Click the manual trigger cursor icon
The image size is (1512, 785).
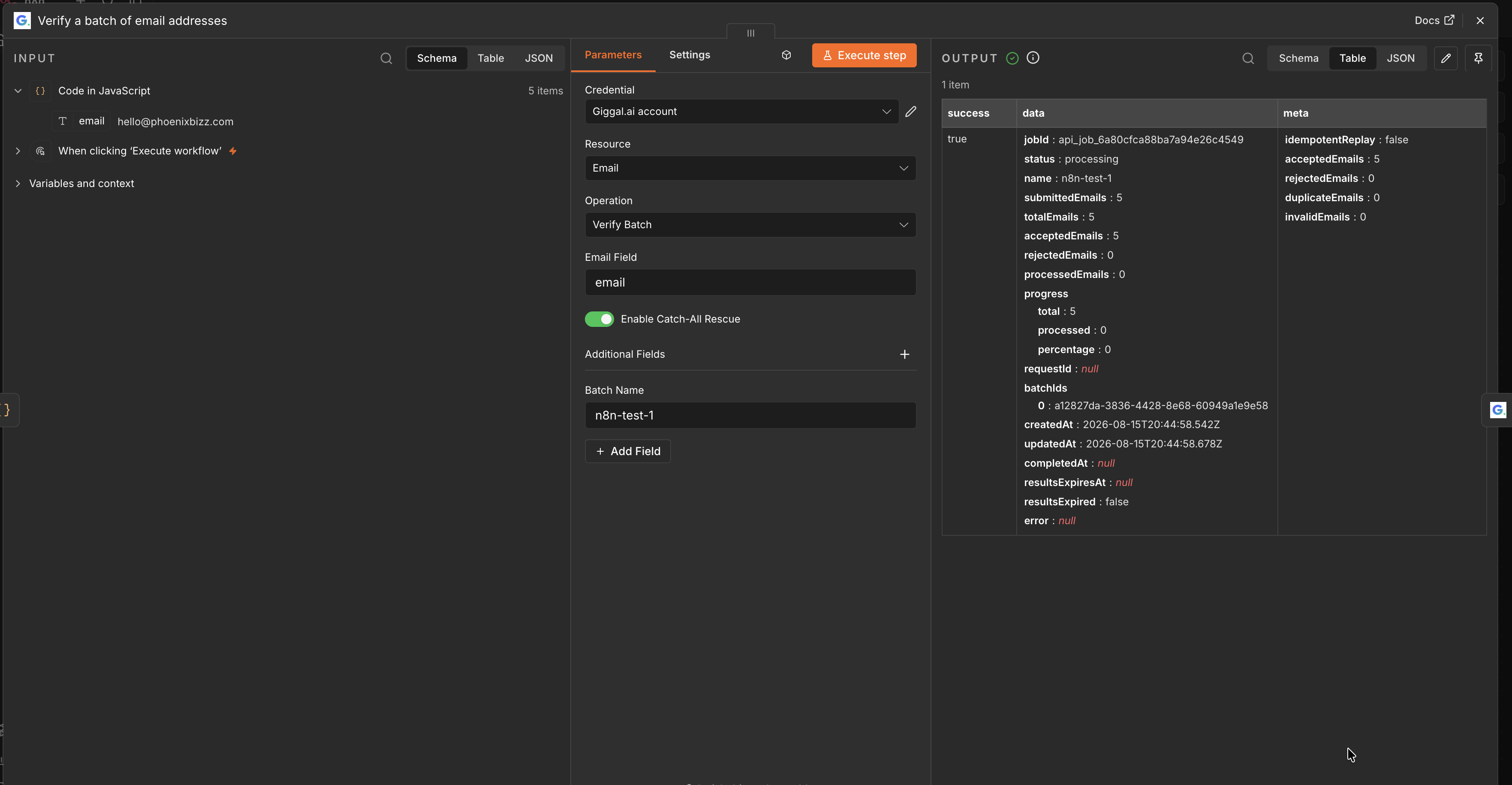pyautogui.click(x=40, y=151)
